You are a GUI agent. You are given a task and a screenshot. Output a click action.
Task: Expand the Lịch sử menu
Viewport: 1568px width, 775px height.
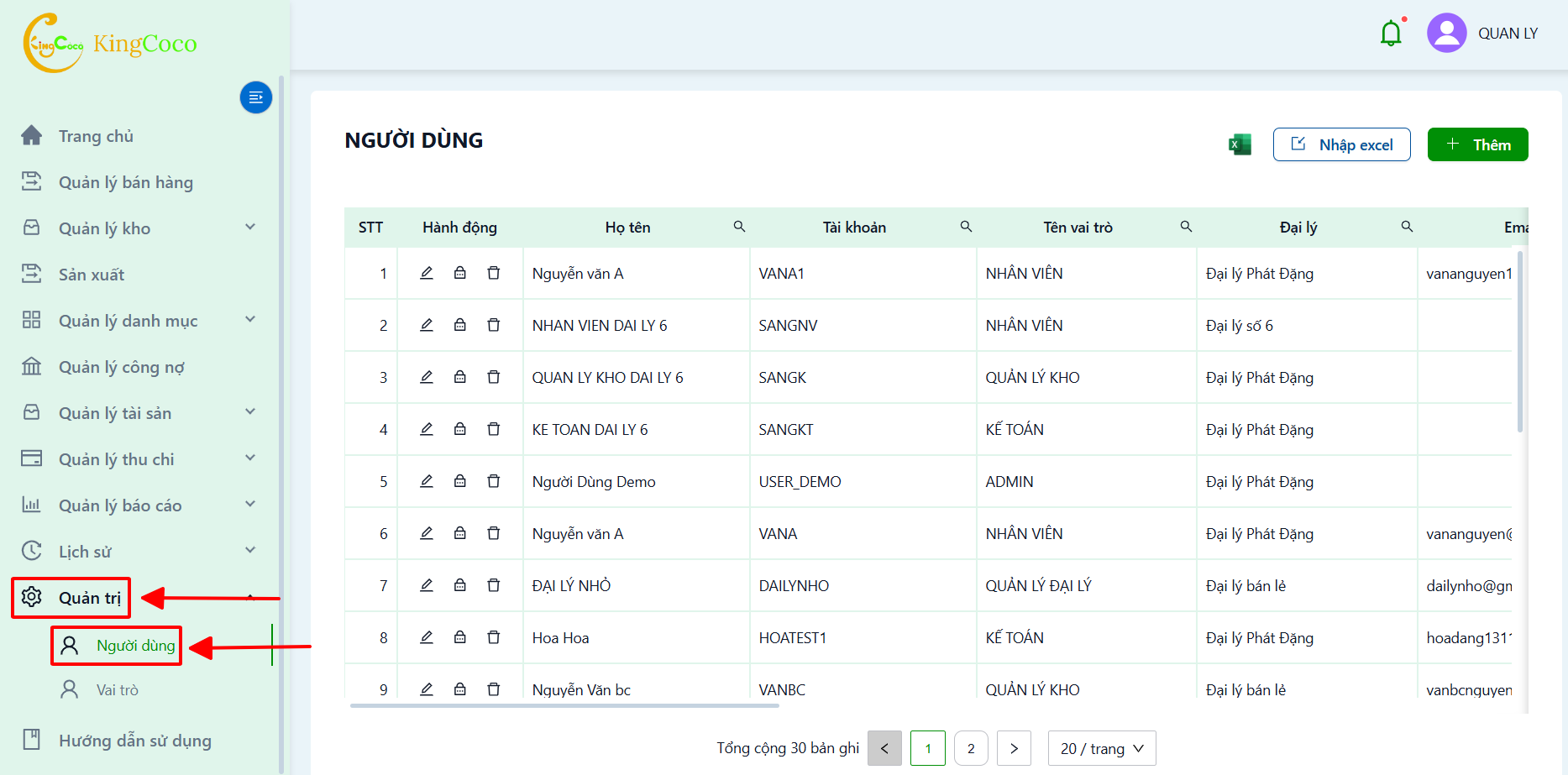click(x=249, y=551)
